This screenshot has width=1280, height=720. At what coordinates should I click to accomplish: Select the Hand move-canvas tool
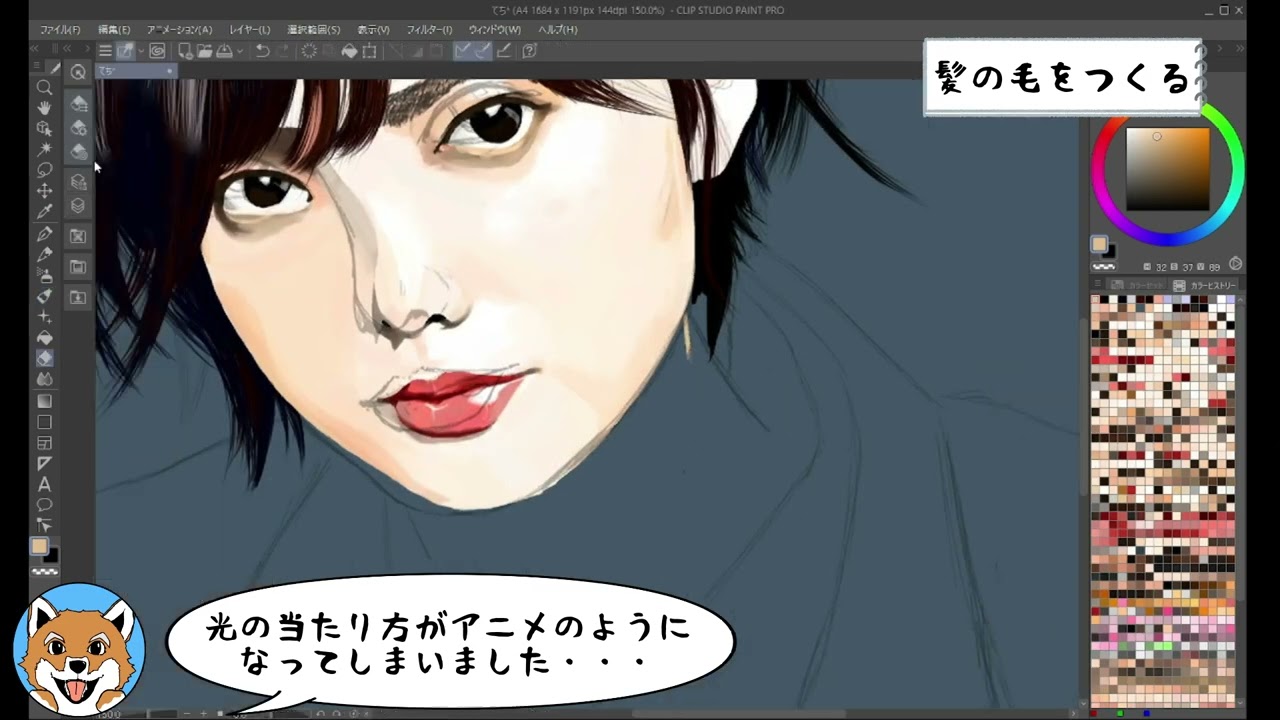coord(44,108)
